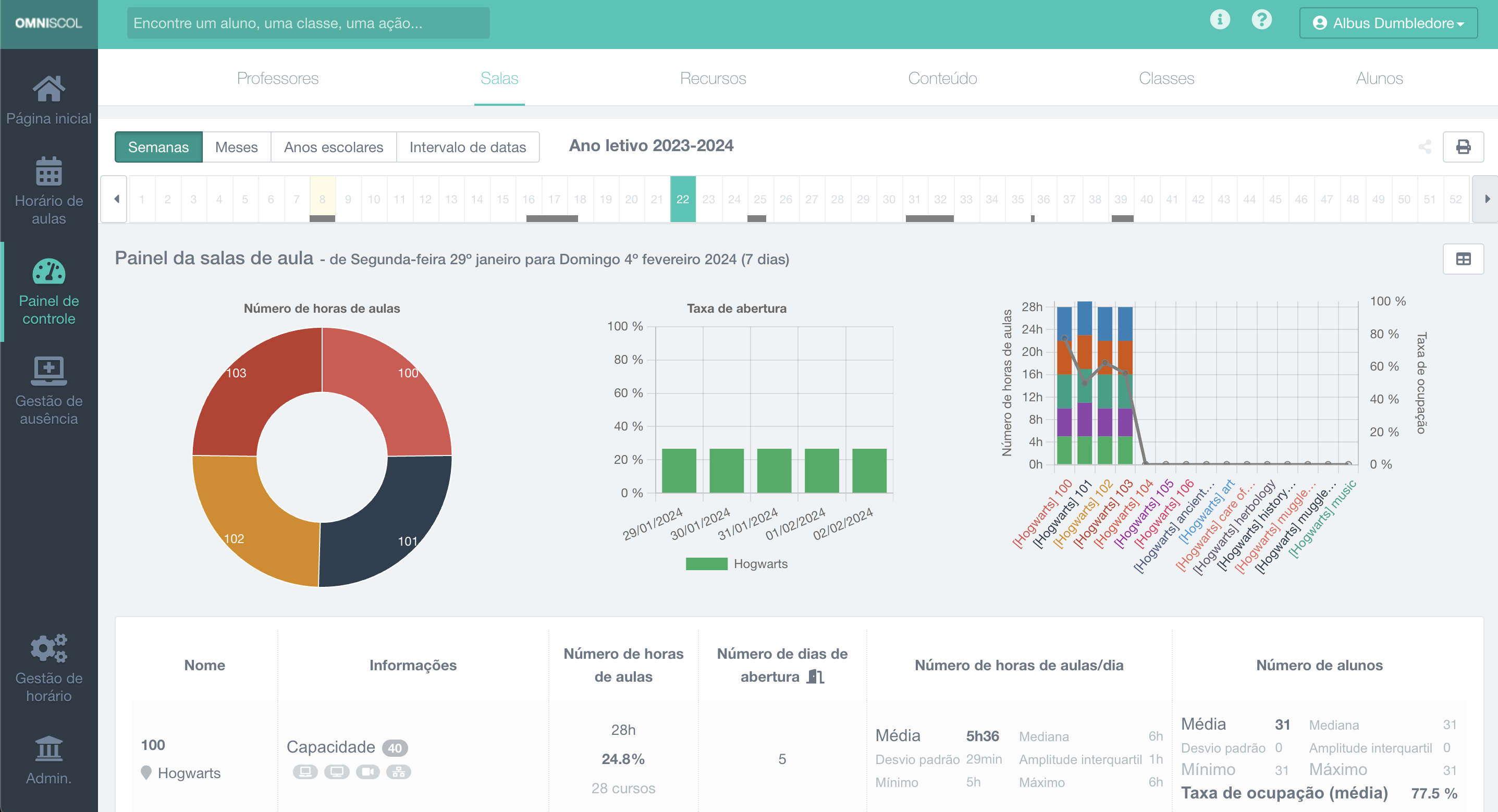
Task: Open the Página inicial home icon
Action: point(49,89)
